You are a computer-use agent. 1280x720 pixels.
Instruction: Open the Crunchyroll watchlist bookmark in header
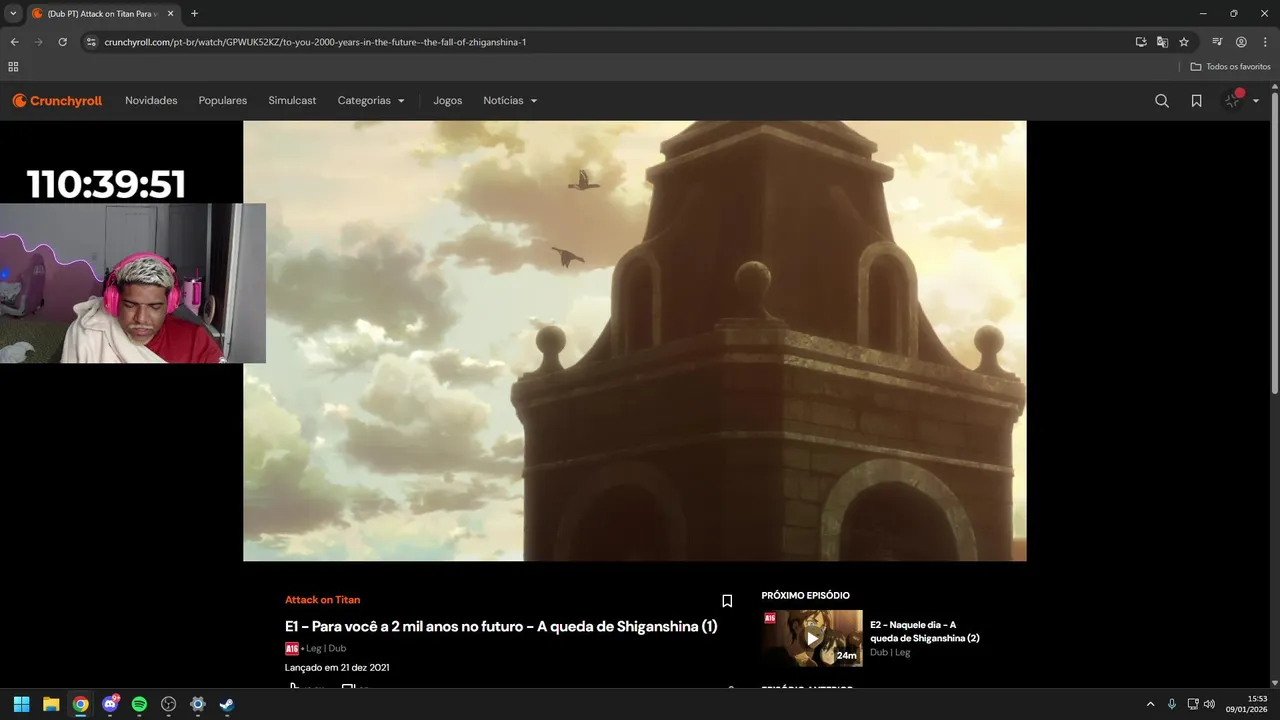(1196, 101)
